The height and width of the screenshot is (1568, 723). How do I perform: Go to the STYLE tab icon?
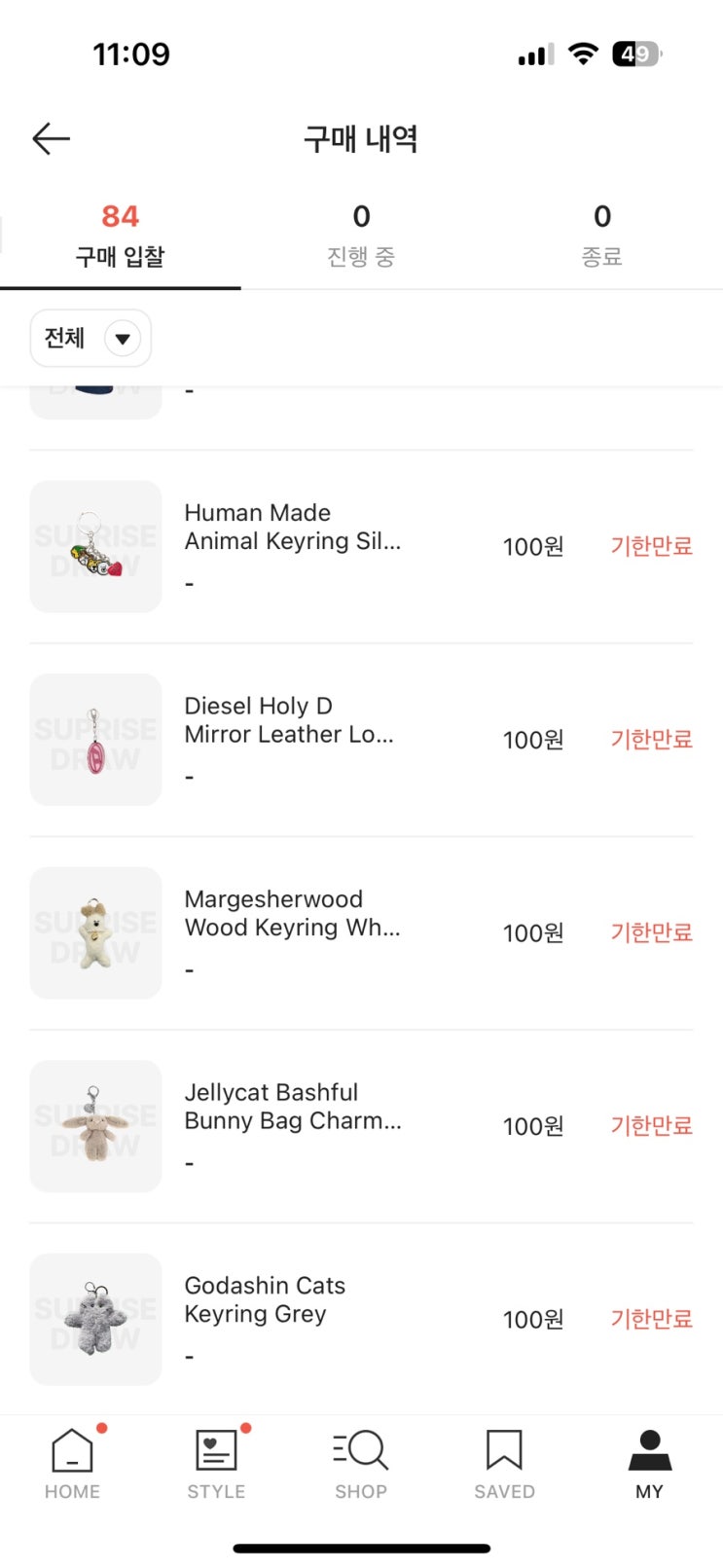(216, 1451)
